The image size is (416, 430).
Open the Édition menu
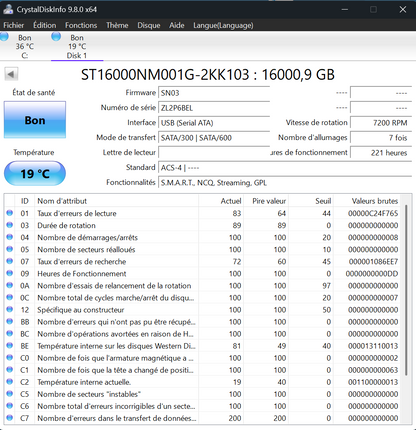tap(44, 25)
